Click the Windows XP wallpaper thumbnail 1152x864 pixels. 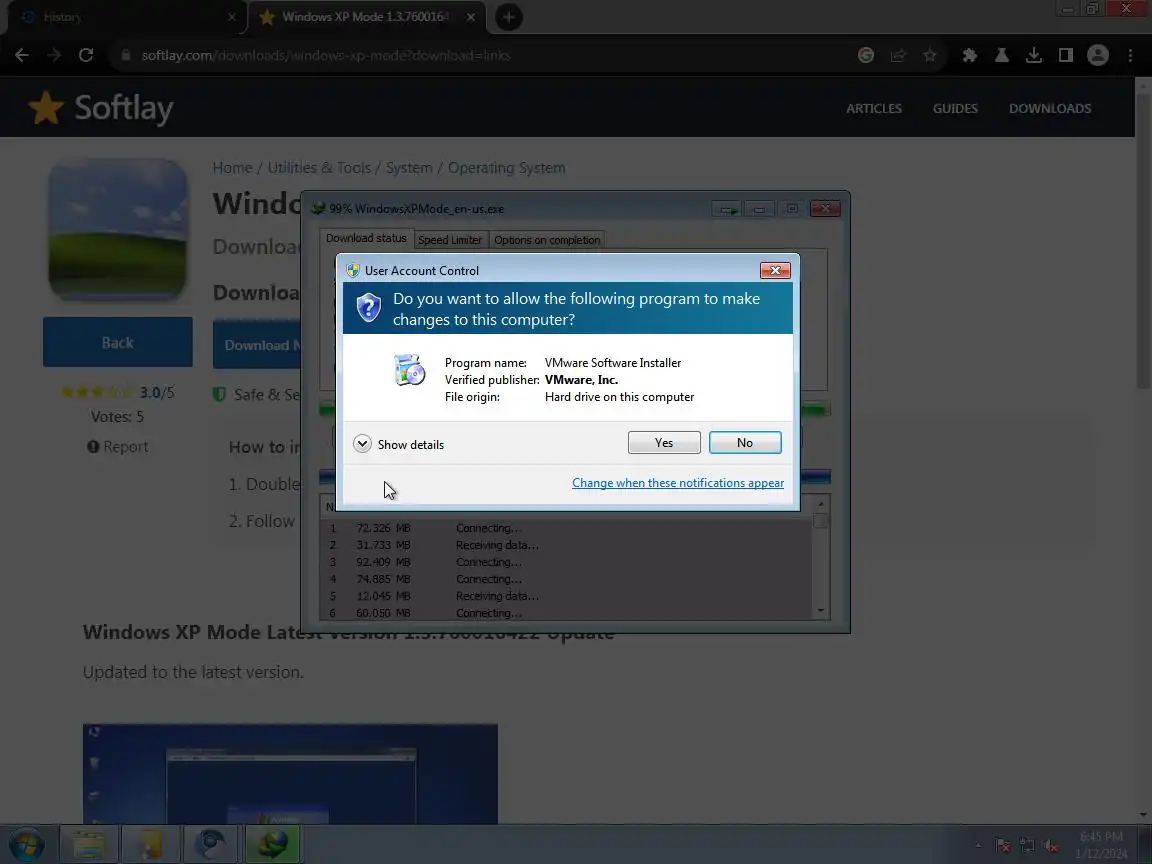(118, 228)
